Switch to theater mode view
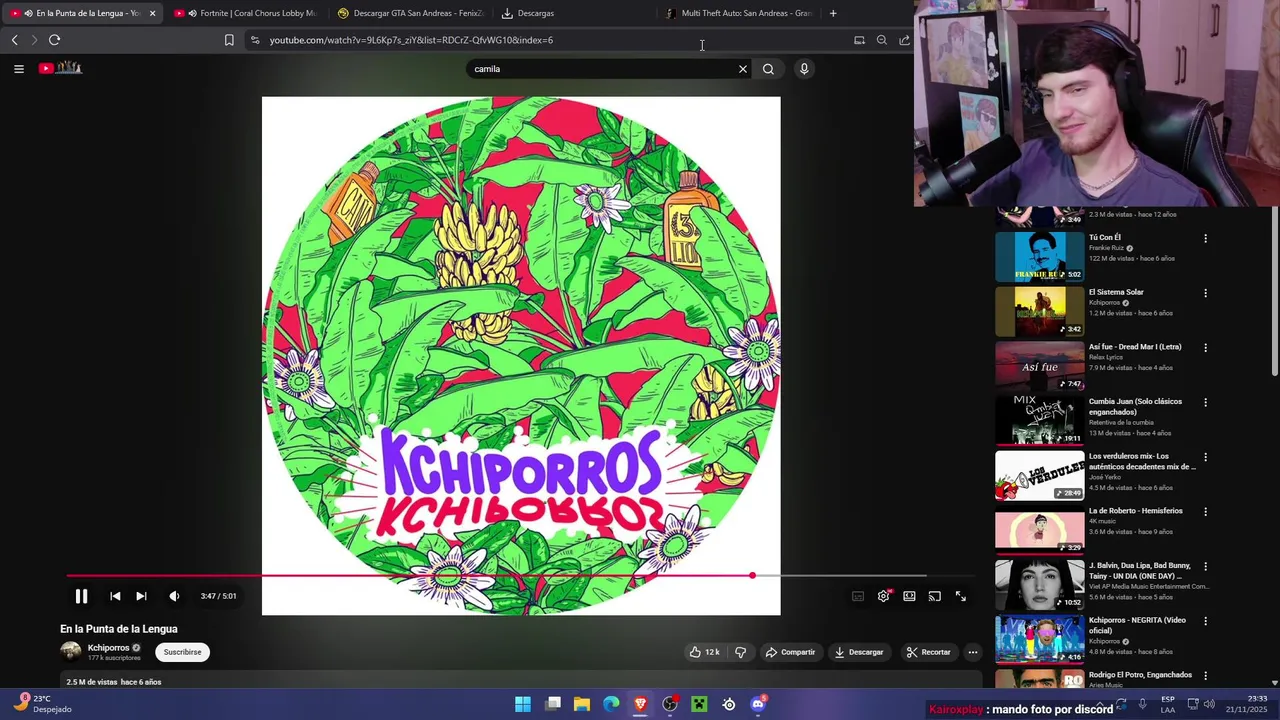 click(x=909, y=596)
